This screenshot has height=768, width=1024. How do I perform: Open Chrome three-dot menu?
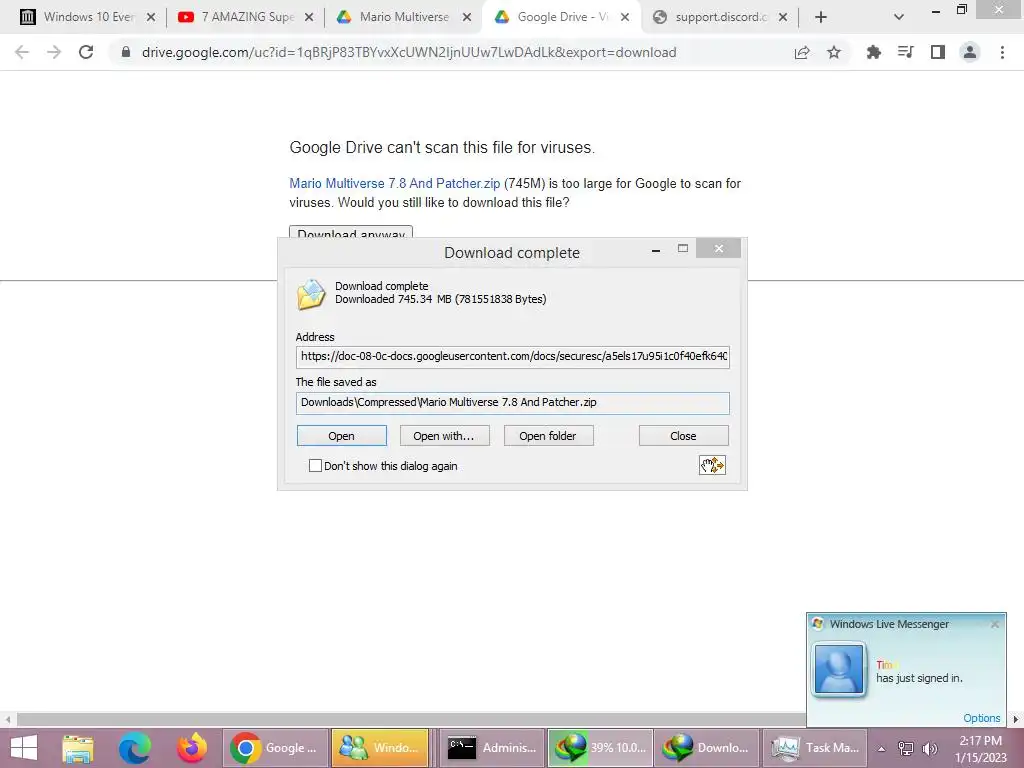1002,52
